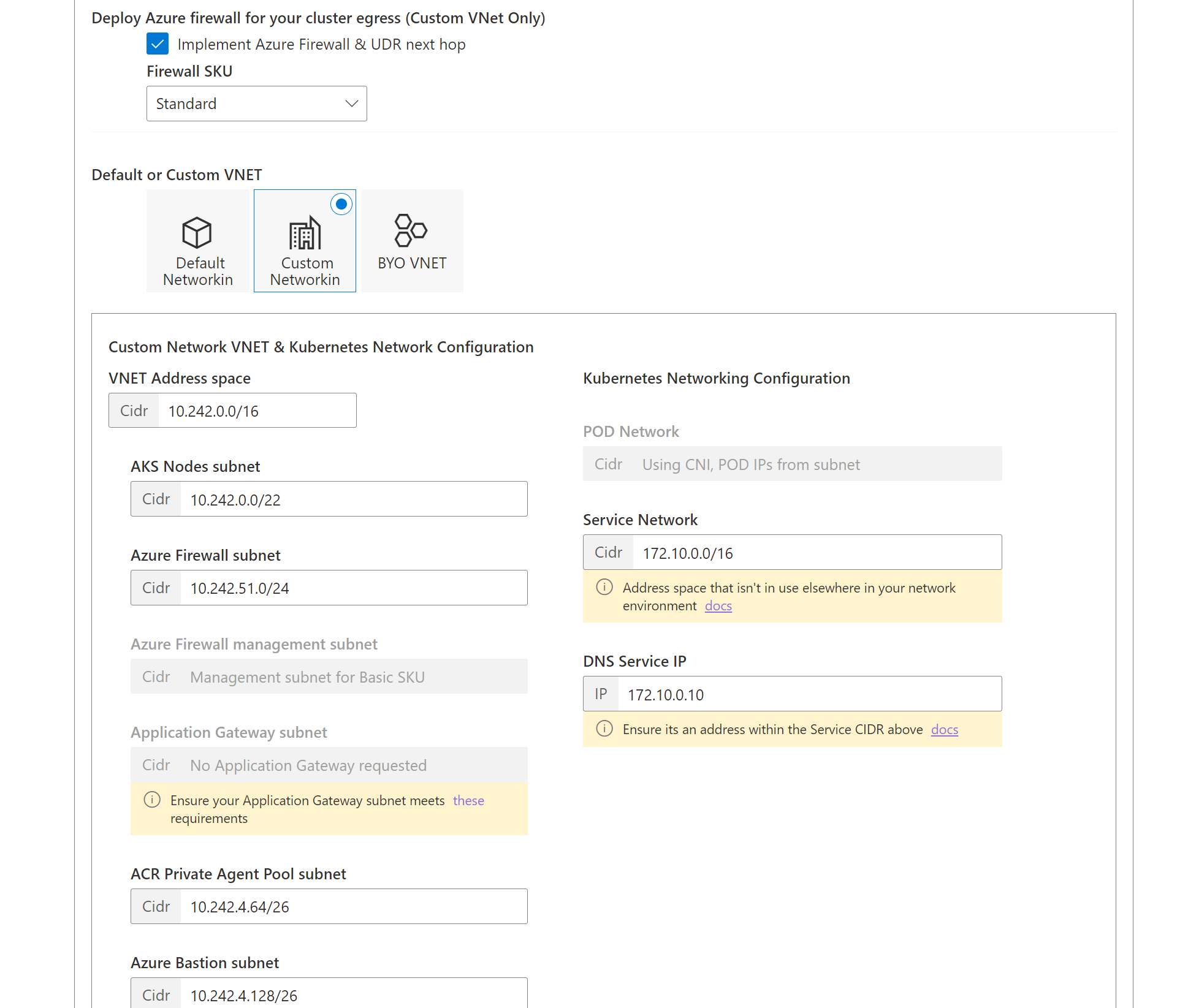Select the Service Network Cidr field

pyautogui.click(x=815, y=552)
